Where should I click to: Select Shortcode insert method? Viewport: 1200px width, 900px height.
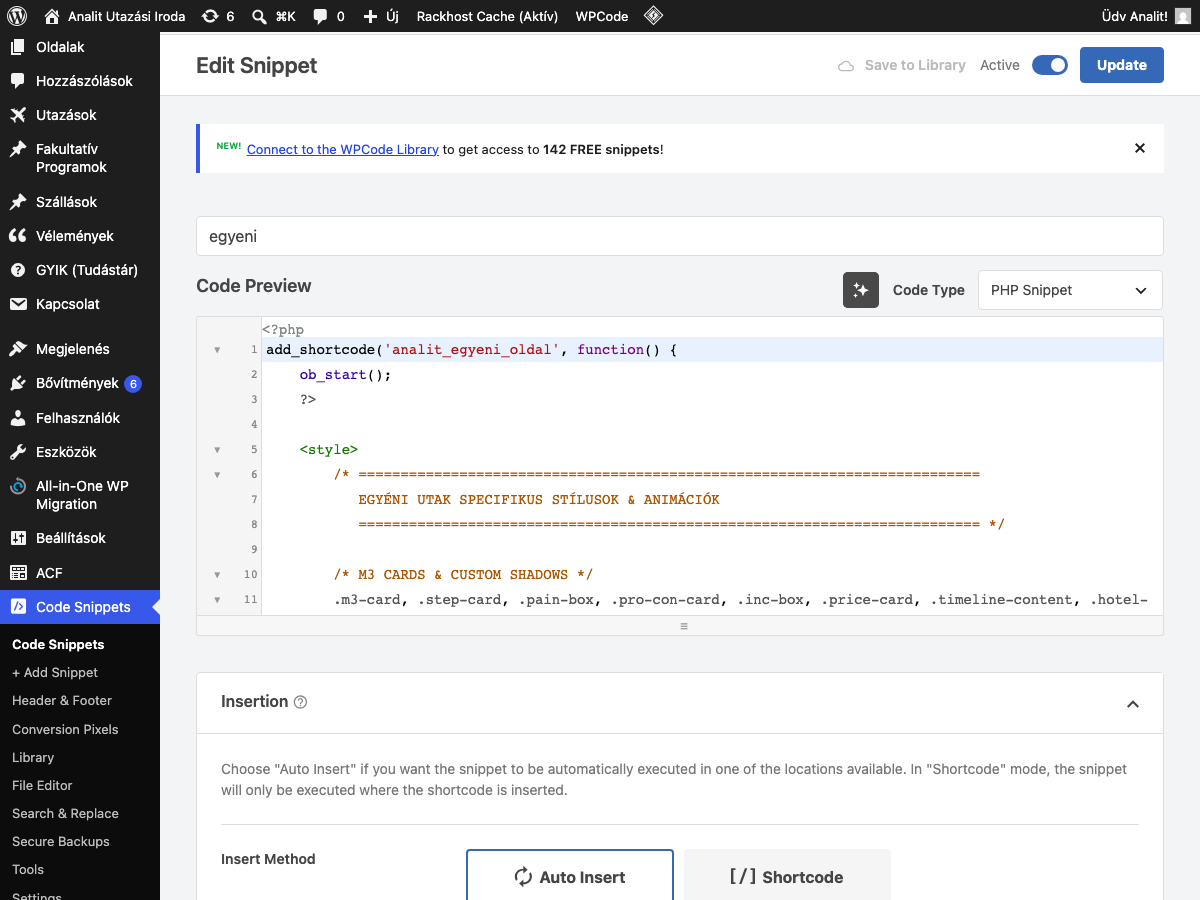(x=787, y=877)
